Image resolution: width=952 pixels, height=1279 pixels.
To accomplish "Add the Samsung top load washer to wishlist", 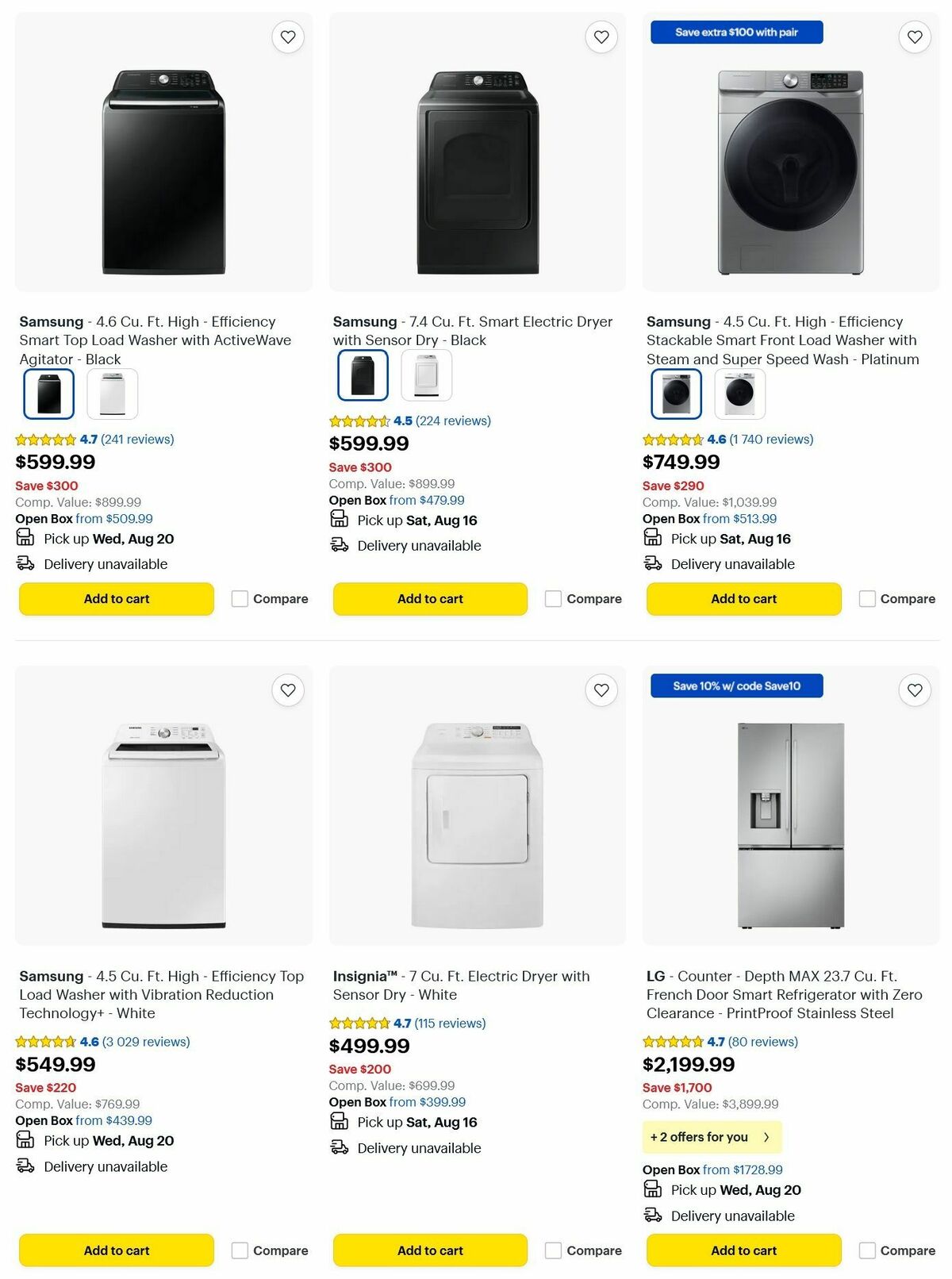I will (288, 36).
